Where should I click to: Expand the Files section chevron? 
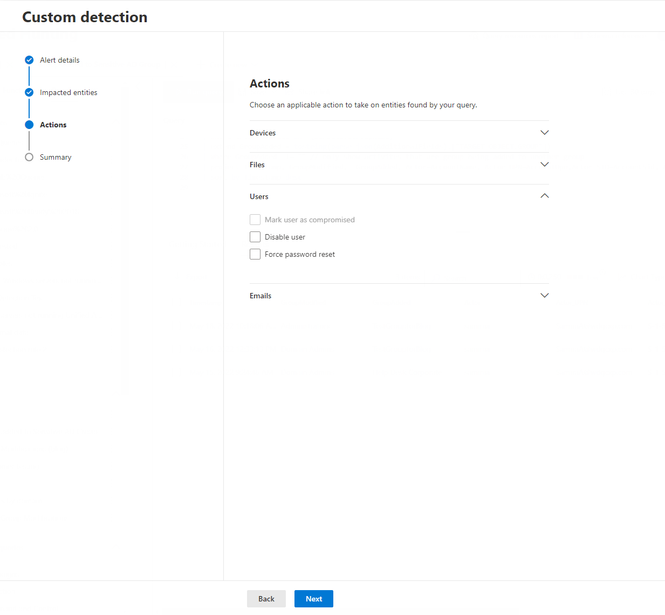pos(544,164)
